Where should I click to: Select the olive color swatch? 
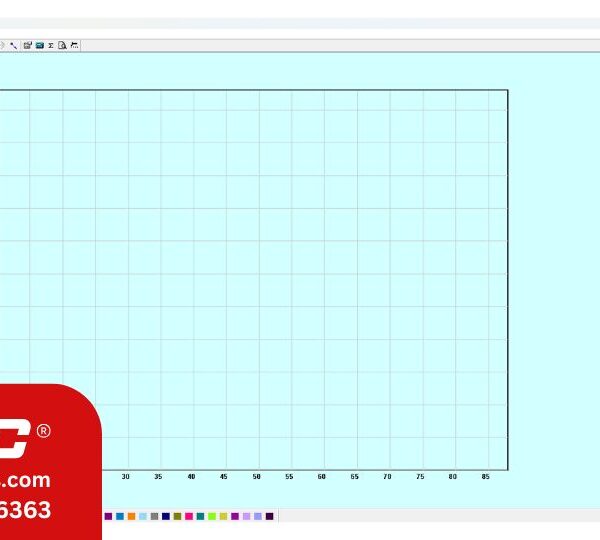177,516
